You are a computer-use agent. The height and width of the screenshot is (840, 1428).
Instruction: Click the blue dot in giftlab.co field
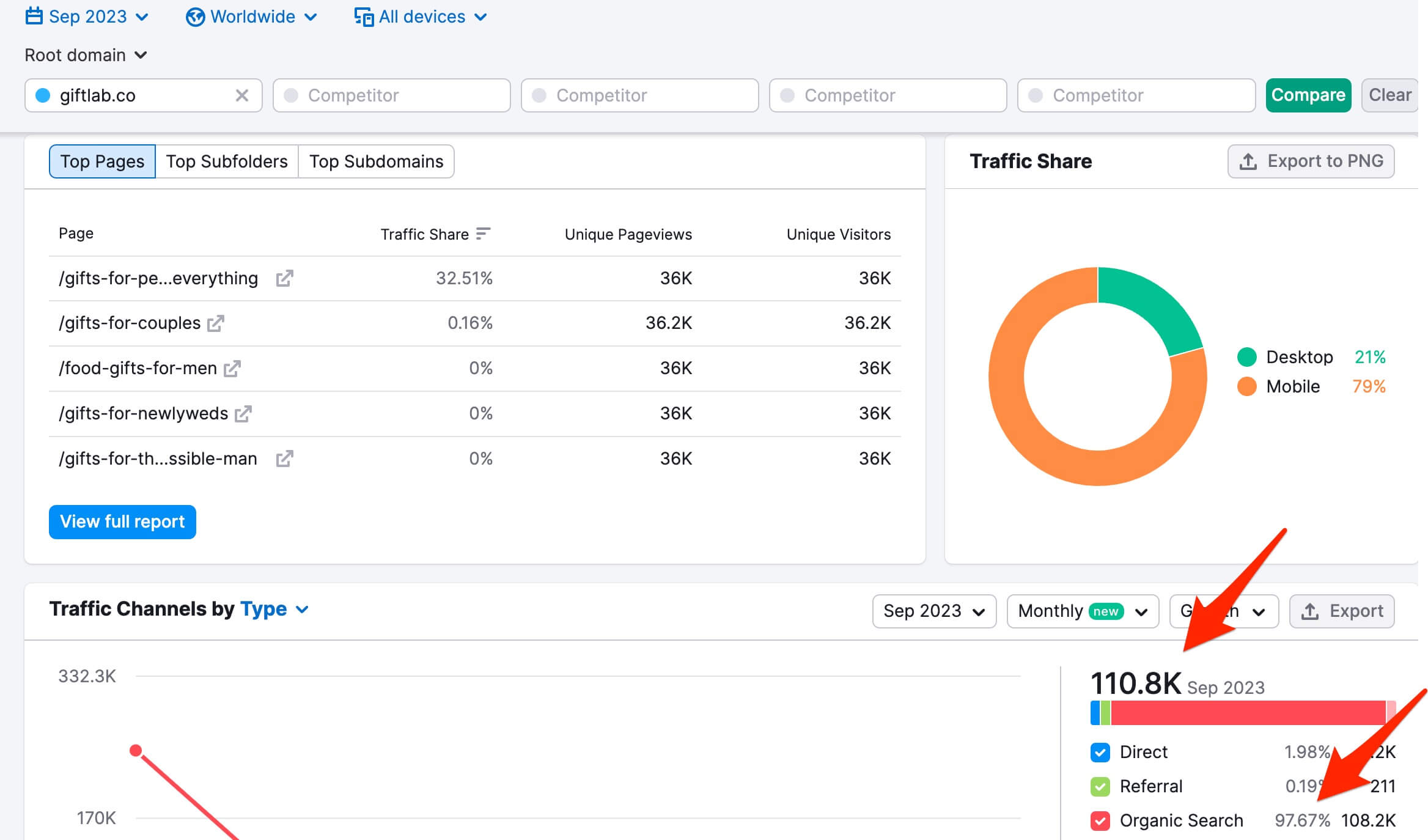pos(43,95)
